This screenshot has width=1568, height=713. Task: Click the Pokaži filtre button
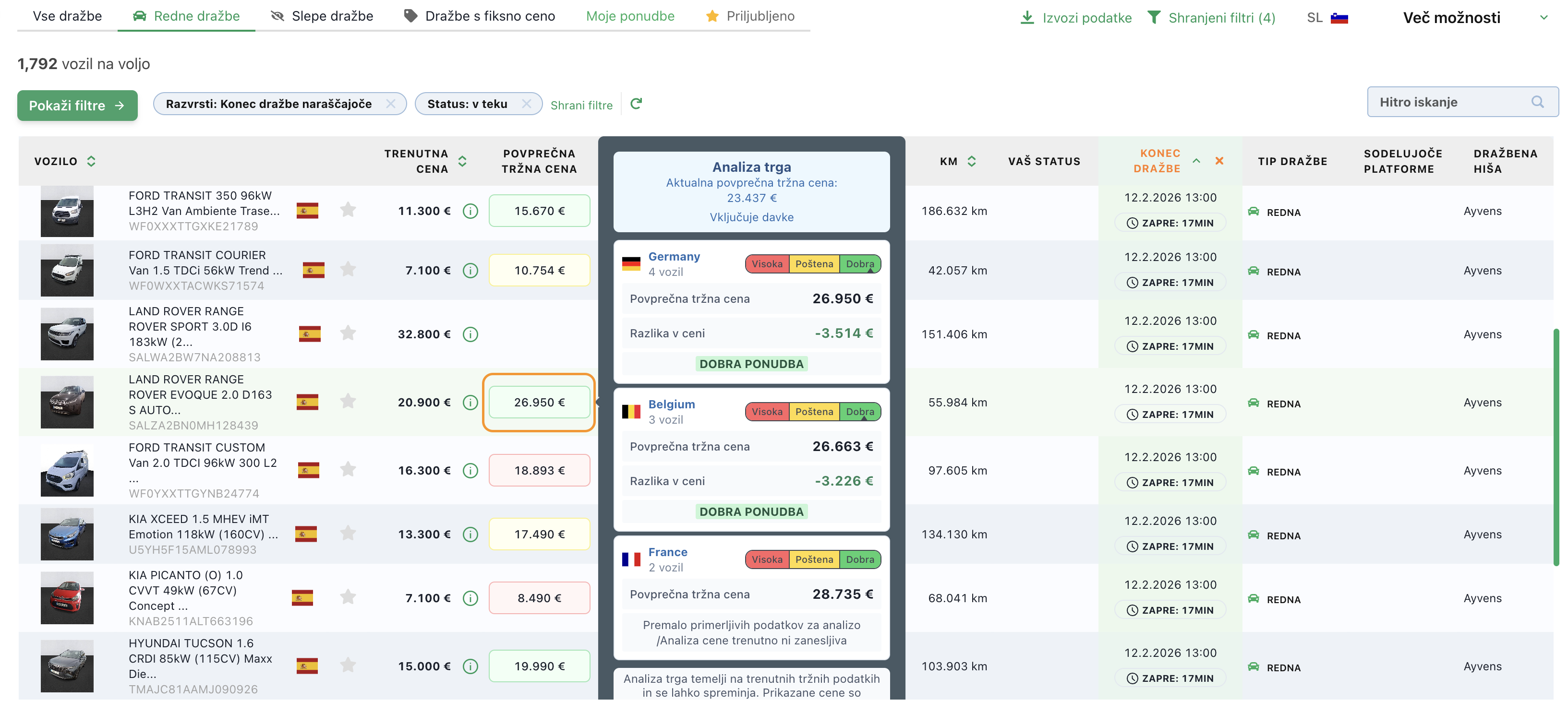77,106
